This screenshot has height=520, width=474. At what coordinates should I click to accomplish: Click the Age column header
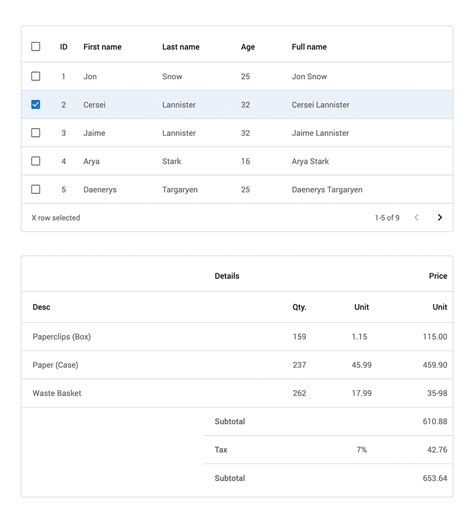coord(248,47)
